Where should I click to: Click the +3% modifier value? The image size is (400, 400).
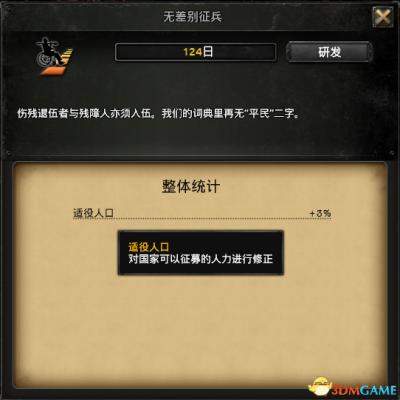320,213
